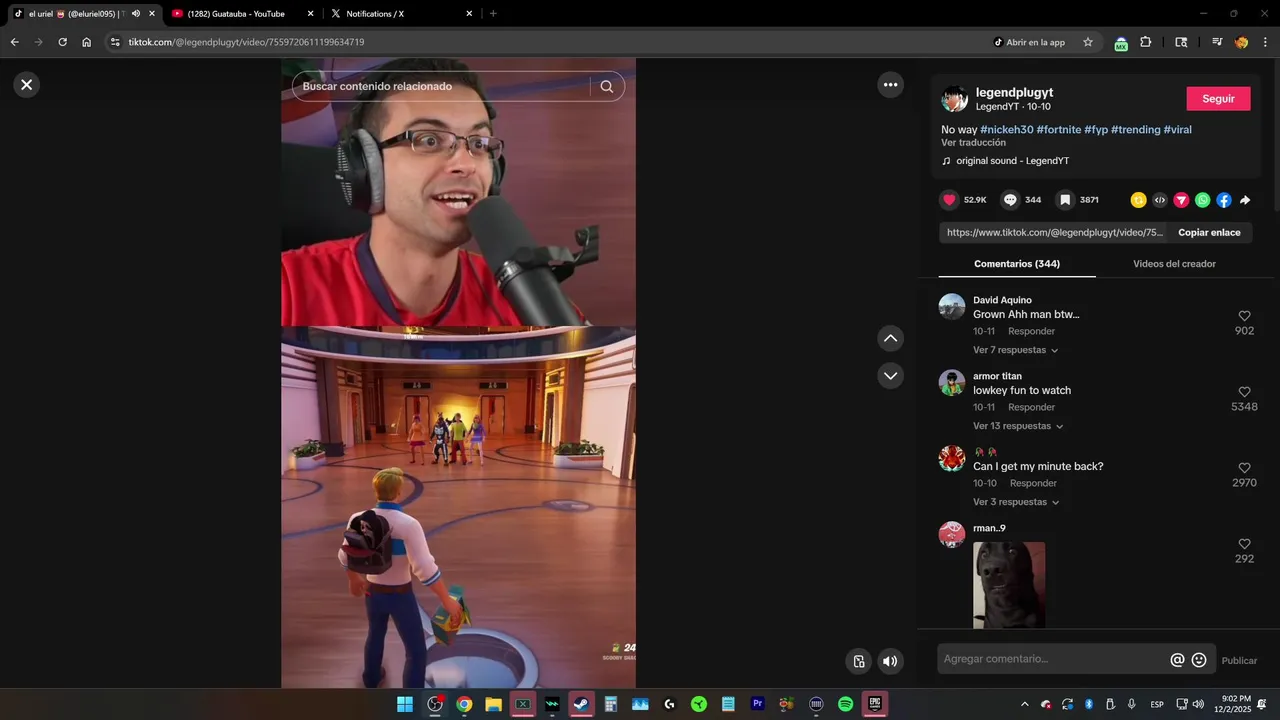Open the #fyp hashtag link
The height and width of the screenshot is (720, 1280).
(x=1096, y=130)
